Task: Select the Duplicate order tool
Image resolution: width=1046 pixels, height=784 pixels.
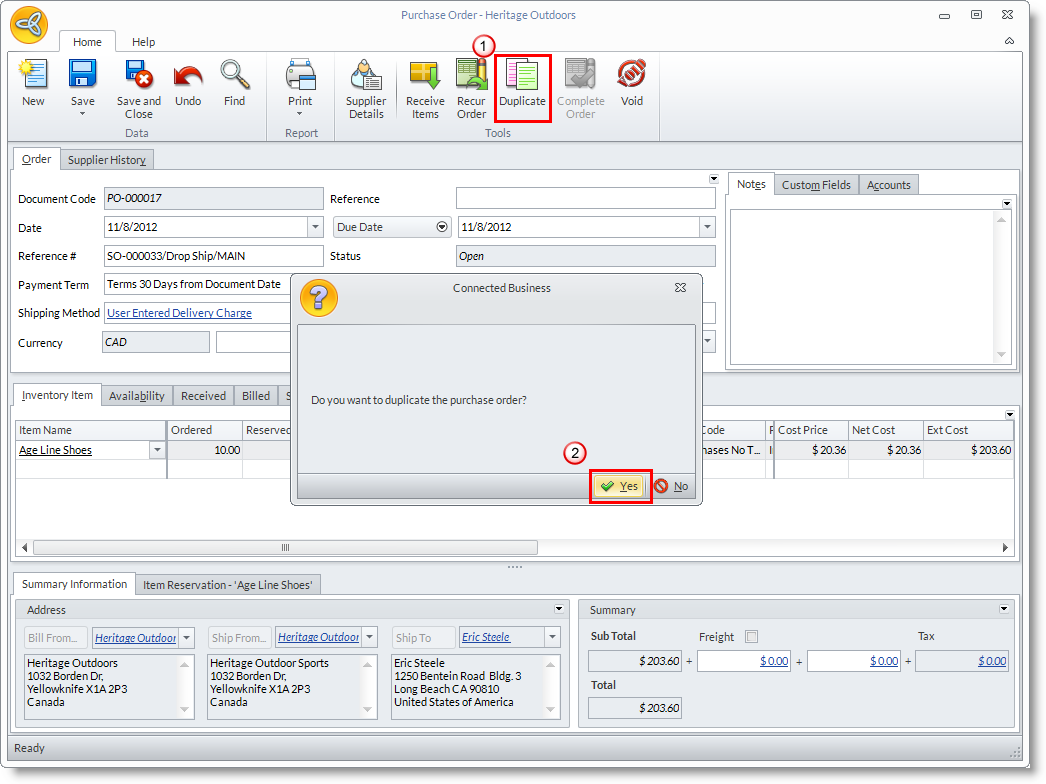Action: click(522, 85)
